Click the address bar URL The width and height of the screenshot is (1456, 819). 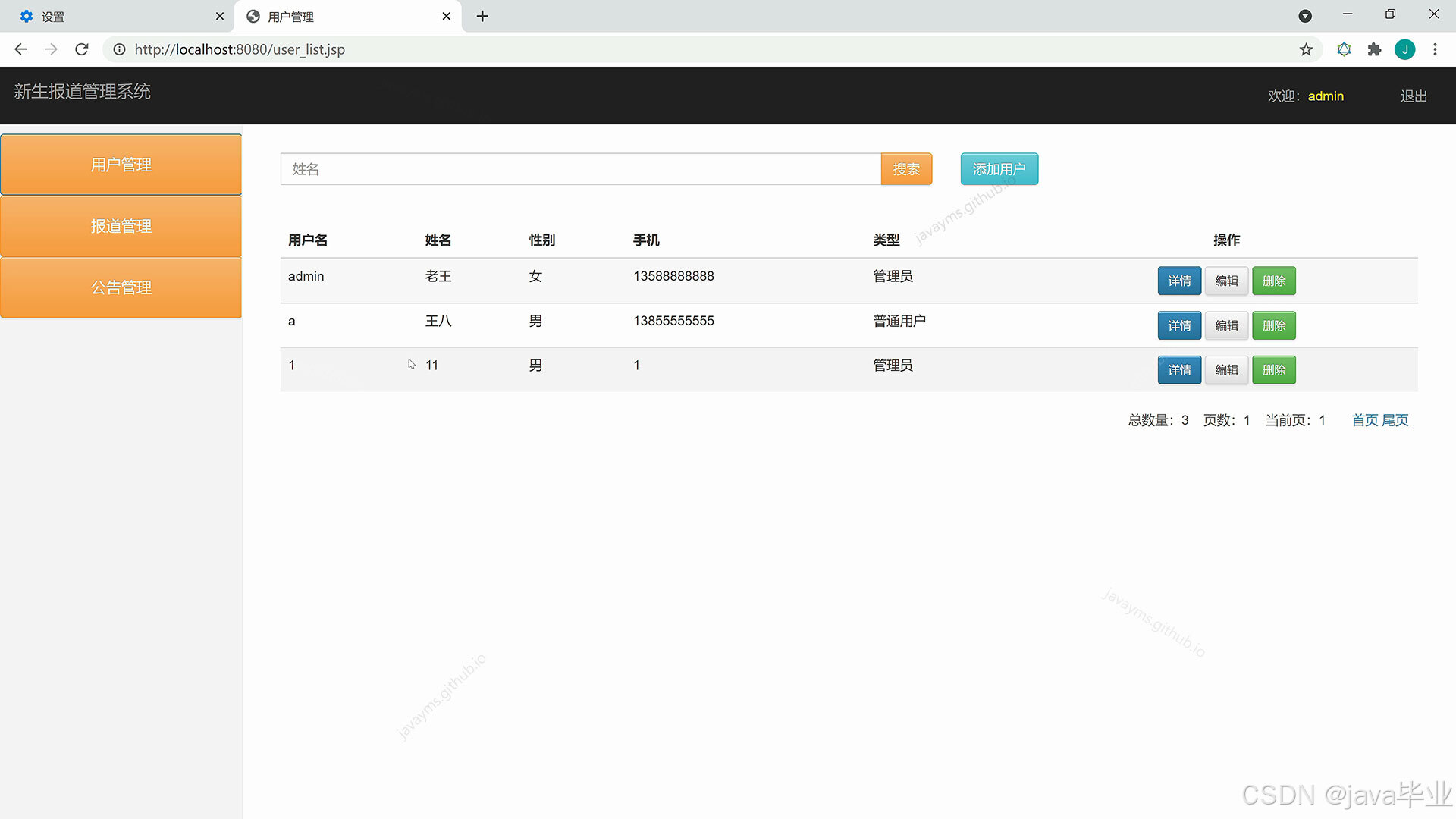pyautogui.click(x=240, y=49)
